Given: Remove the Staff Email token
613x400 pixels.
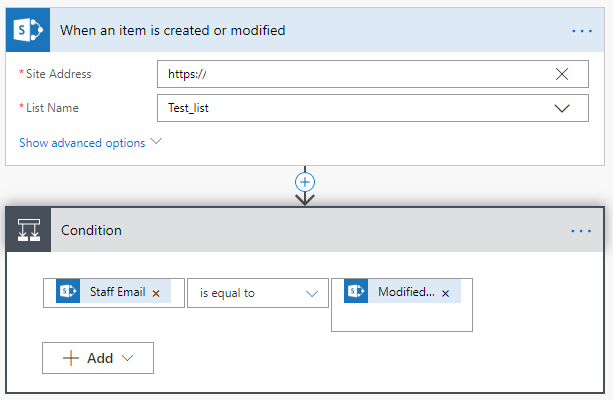Looking at the screenshot, I should point(156,293).
